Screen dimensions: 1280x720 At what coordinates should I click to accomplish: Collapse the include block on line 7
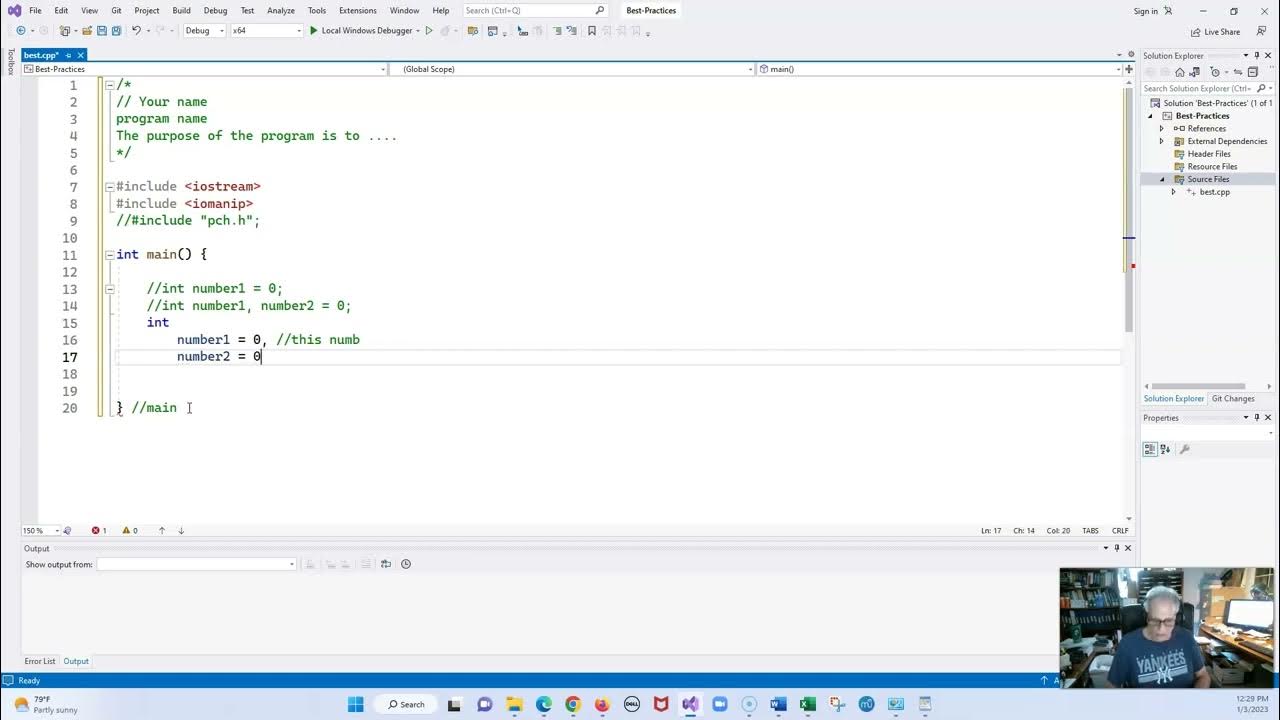click(x=110, y=187)
